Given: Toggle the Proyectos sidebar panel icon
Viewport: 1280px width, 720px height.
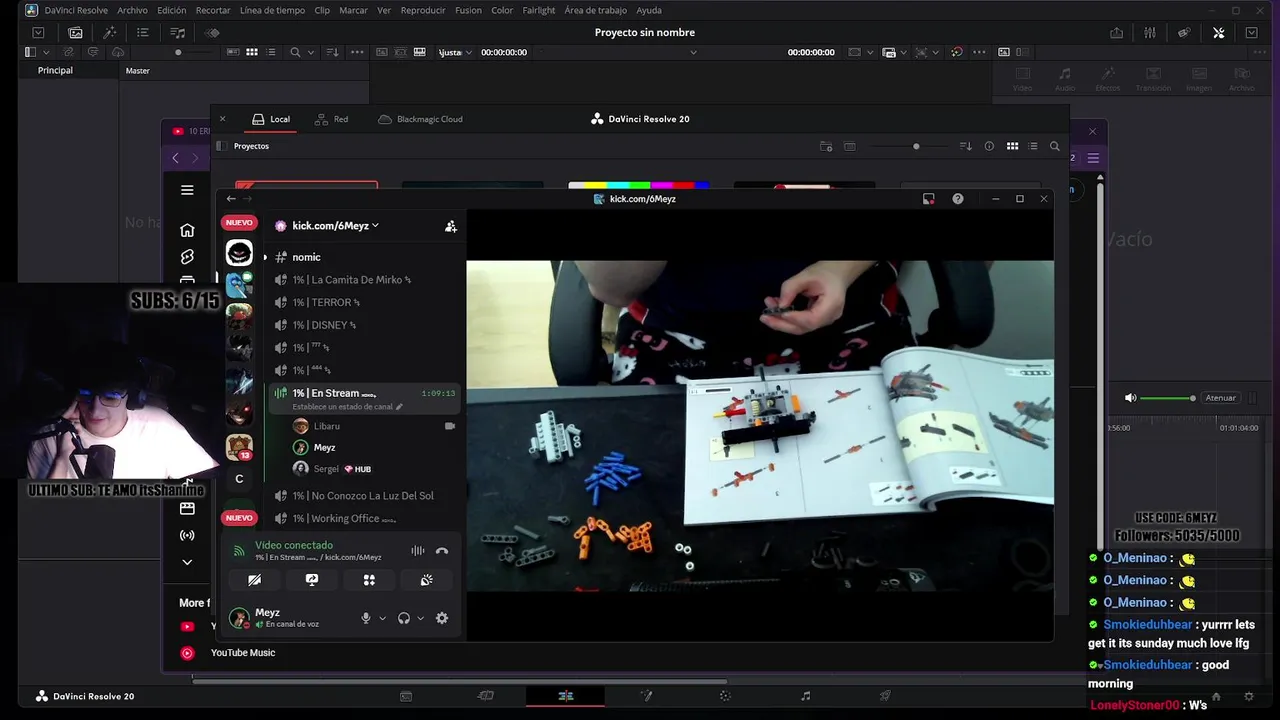Looking at the screenshot, I should (221, 146).
